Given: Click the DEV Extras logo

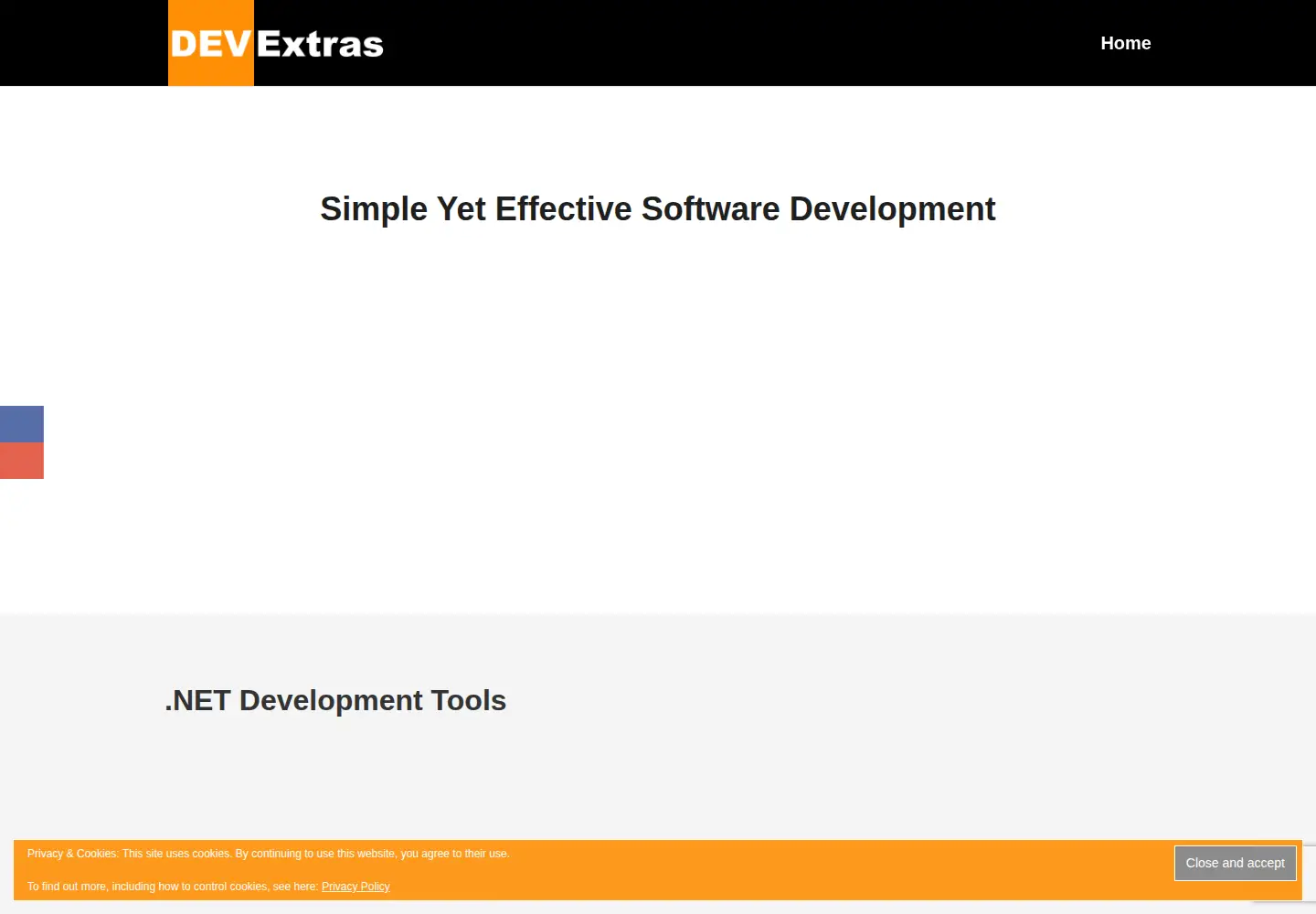Looking at the screenshot, I should [x=276, y=43].
